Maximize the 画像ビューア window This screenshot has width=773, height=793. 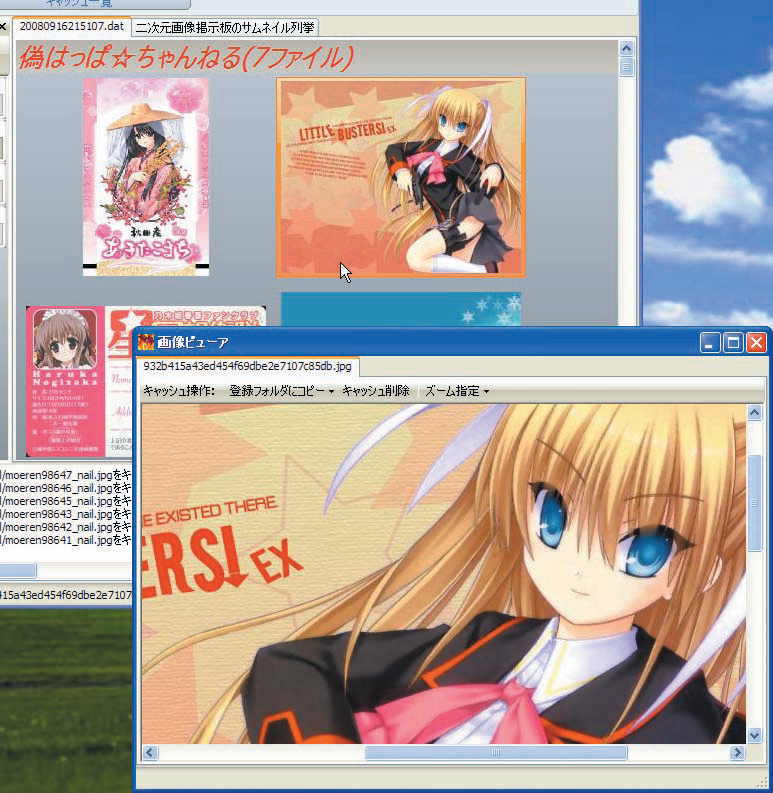point(733,343)
